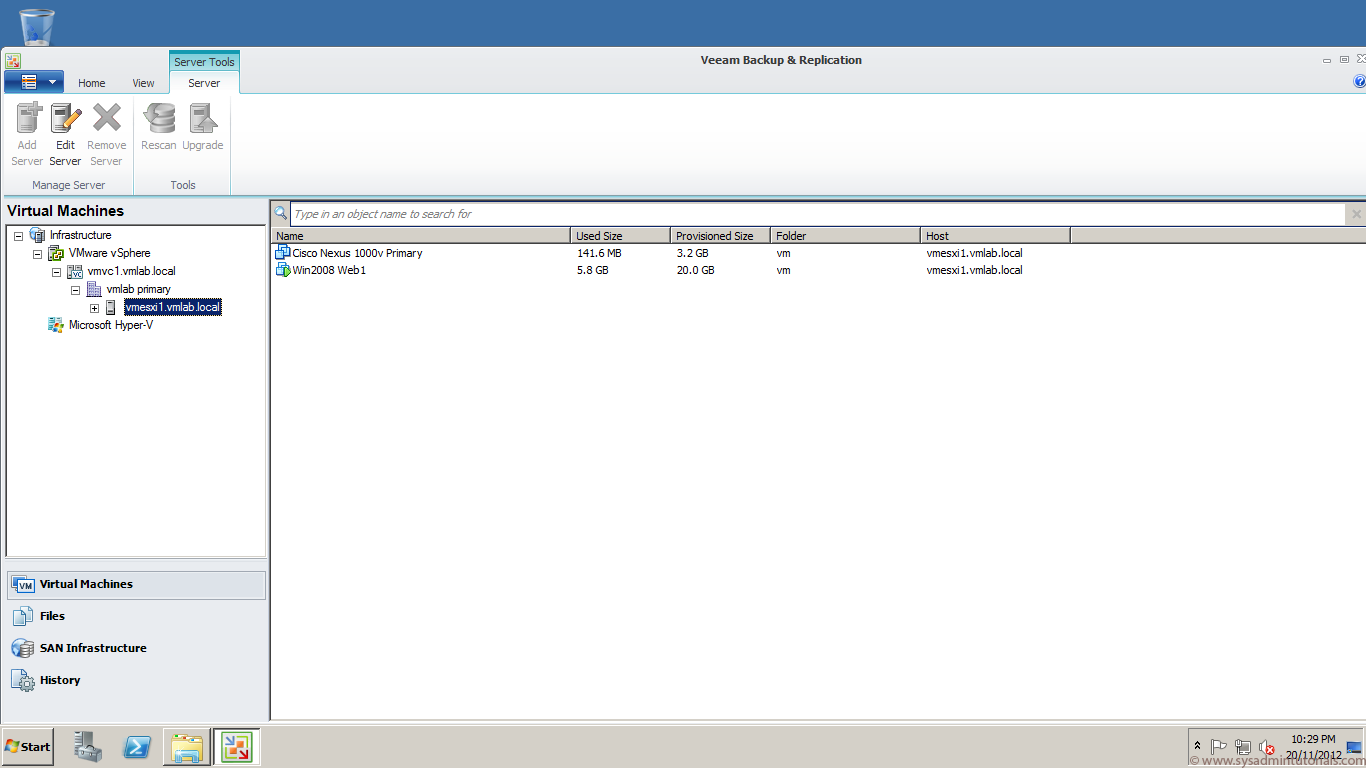Click the Server Tools contextual tab header
This screenshot has height=768, width=1366.
(204, 61)
